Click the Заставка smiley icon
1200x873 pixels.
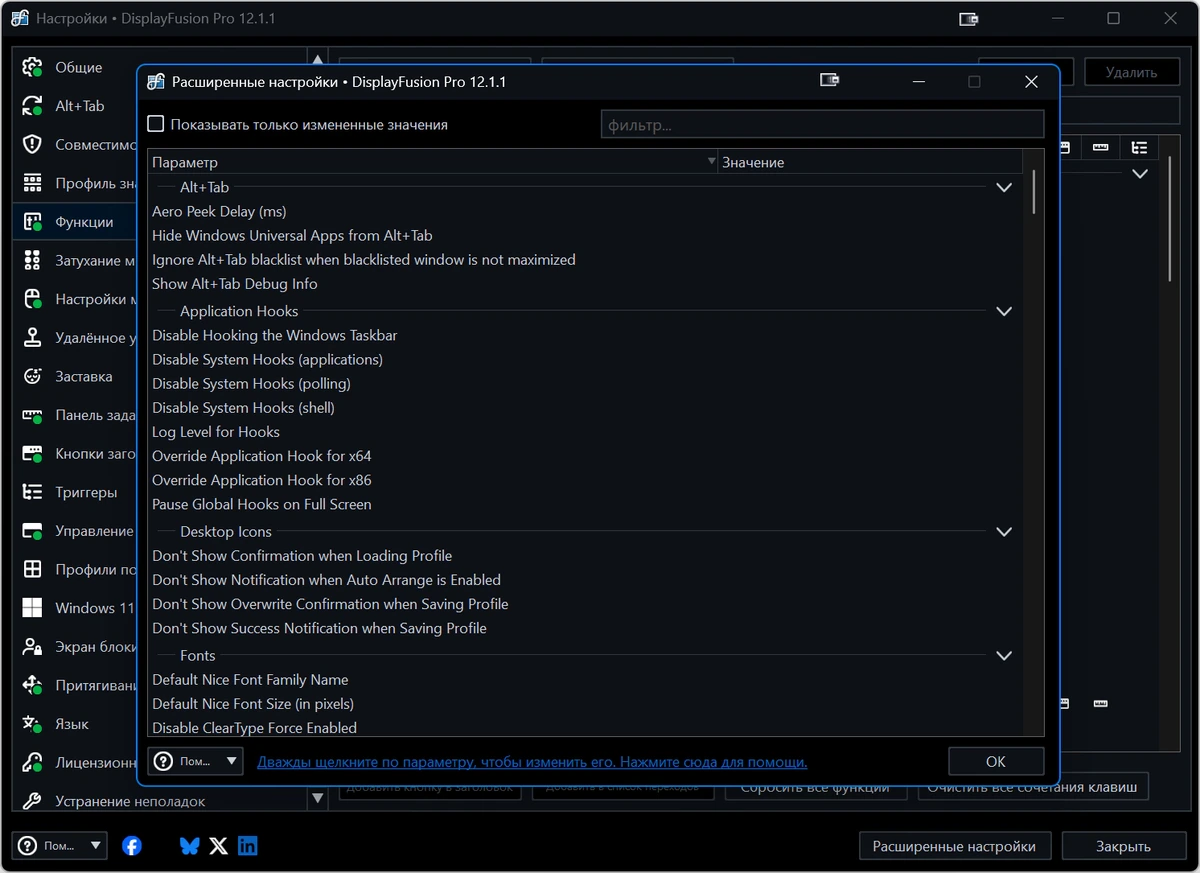click(32, 376)
